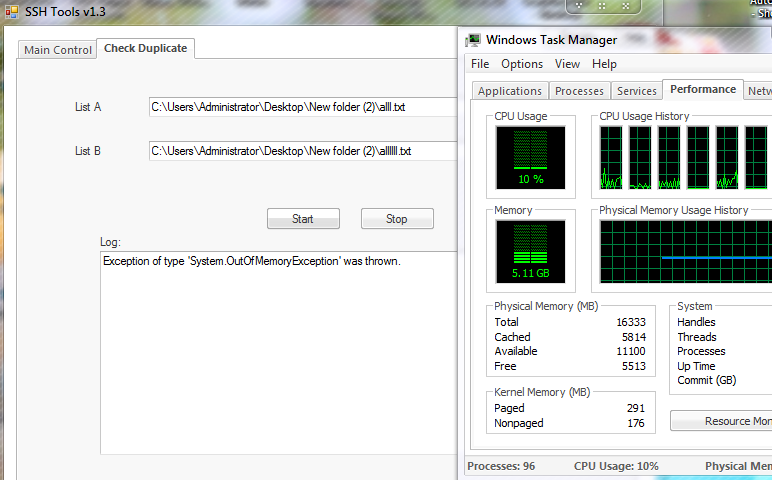
Task: Click the Total physical memory value 16333
Action: point(631,322)
